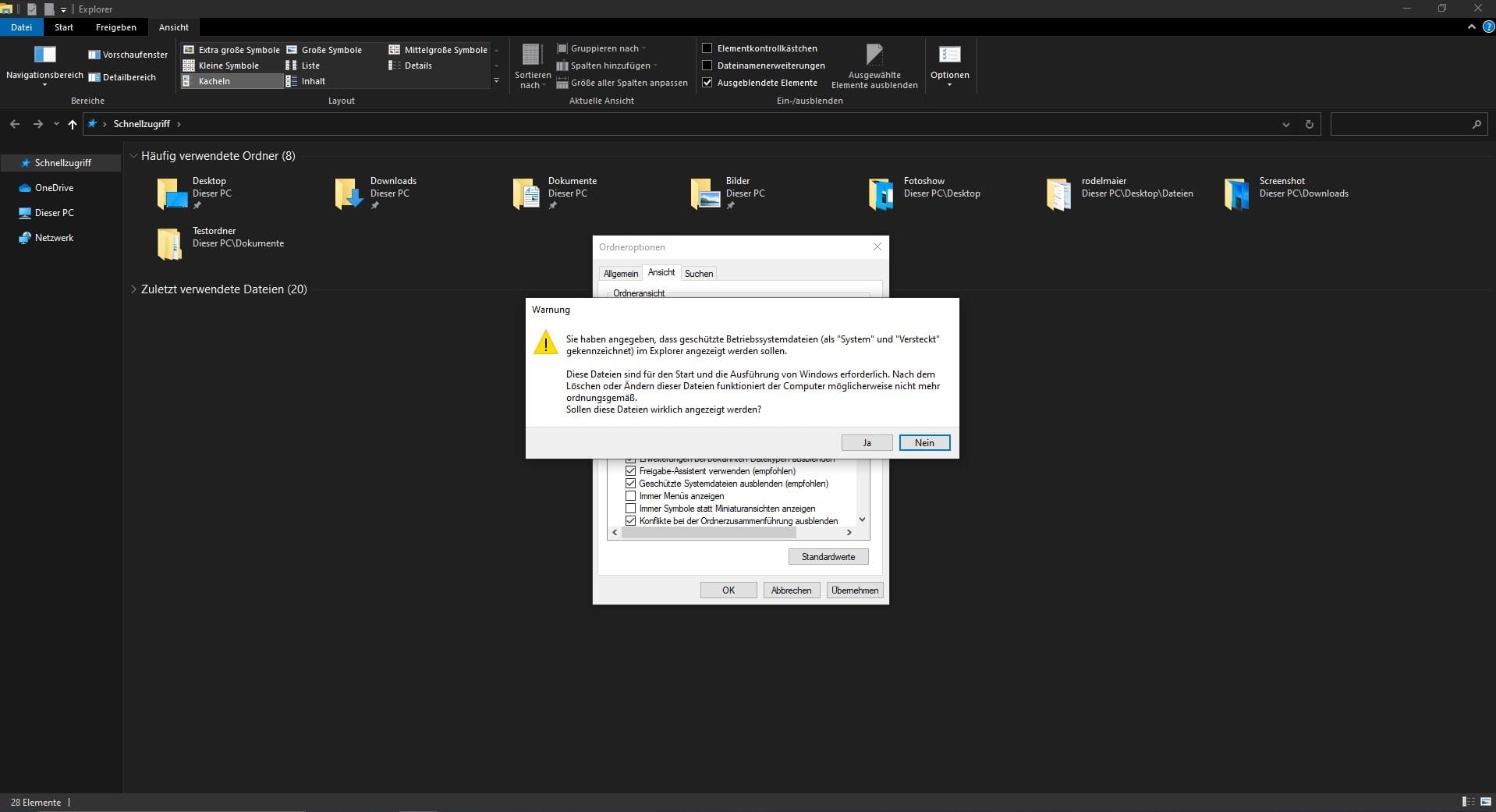
Task: Toggle Freigabe-Assistent verwenden checkbox
Action: point(631,471)
